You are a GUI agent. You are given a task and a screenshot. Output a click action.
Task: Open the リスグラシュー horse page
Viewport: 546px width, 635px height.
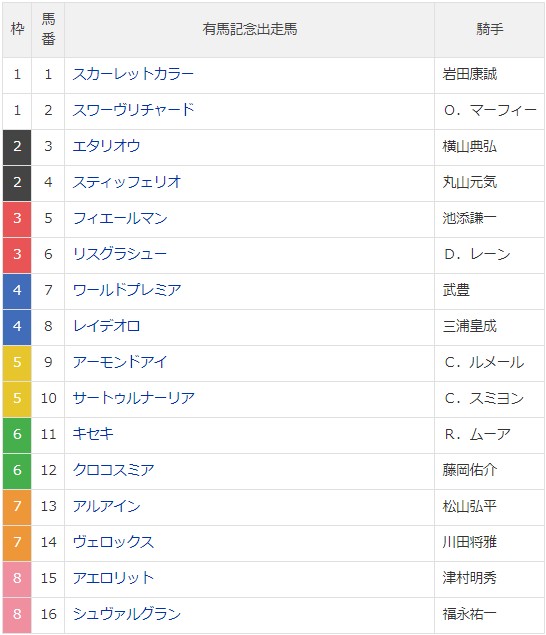click(x=120, y=254)
